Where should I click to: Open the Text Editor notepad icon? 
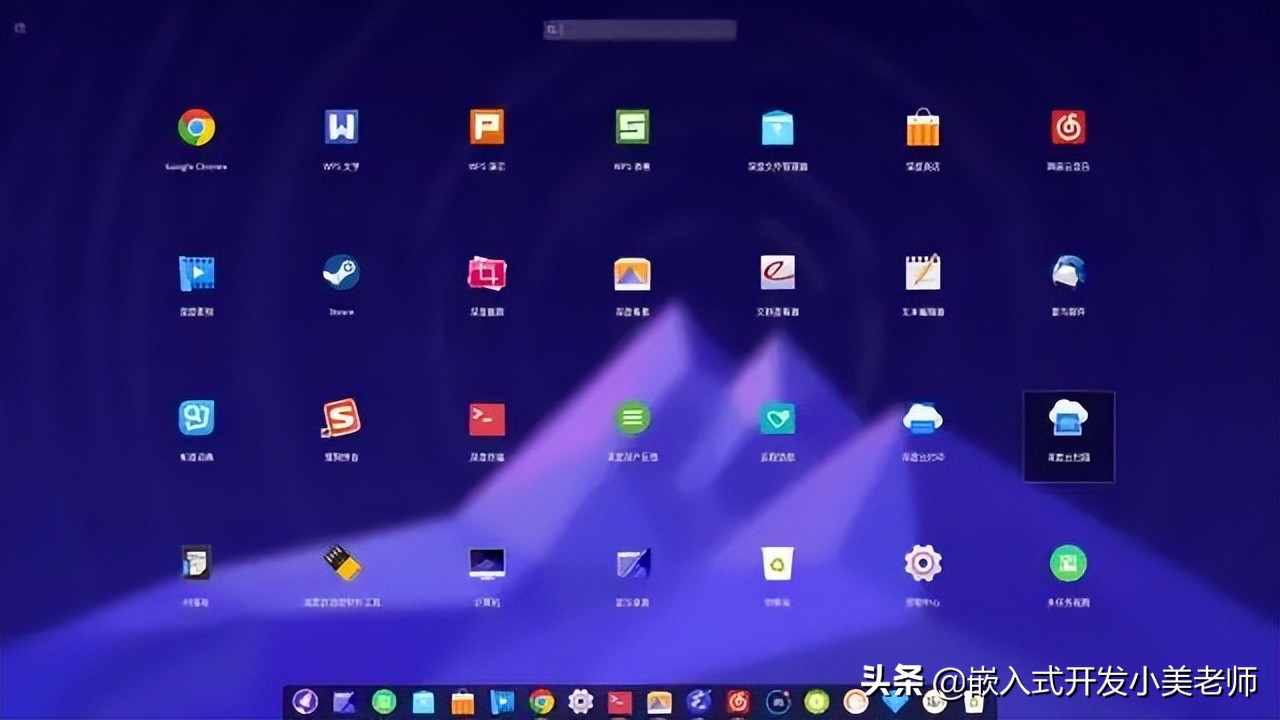coord(923,272)
